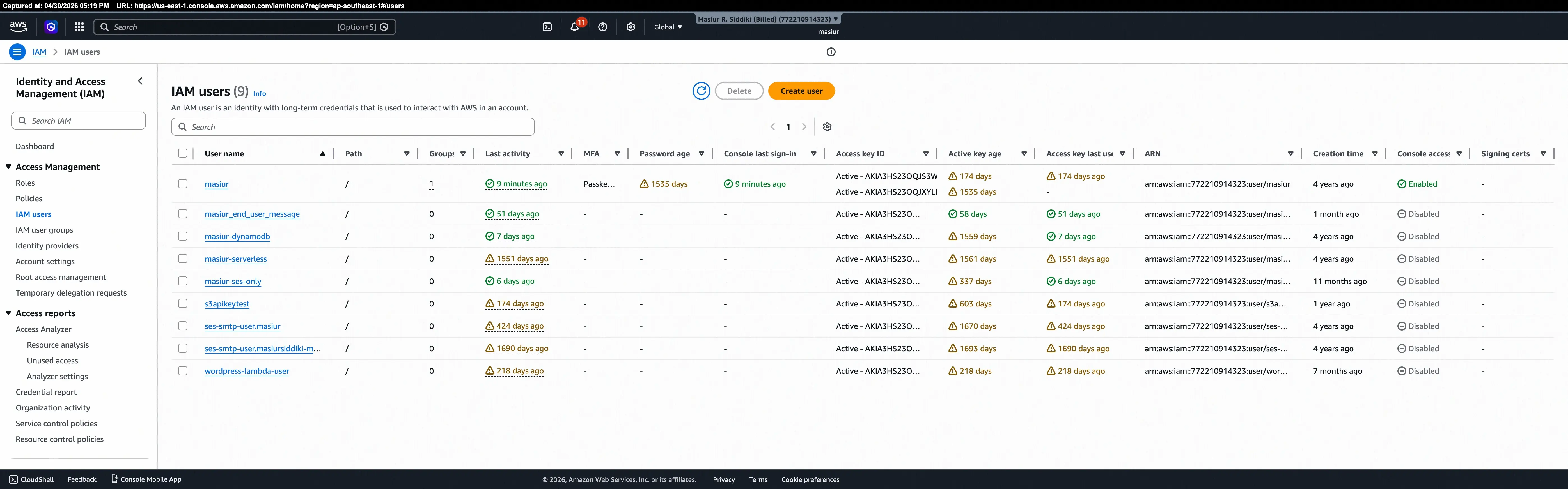Refresh the IAM users table
This screenshot has height=489, width=1568.
[x=701, y=91]
